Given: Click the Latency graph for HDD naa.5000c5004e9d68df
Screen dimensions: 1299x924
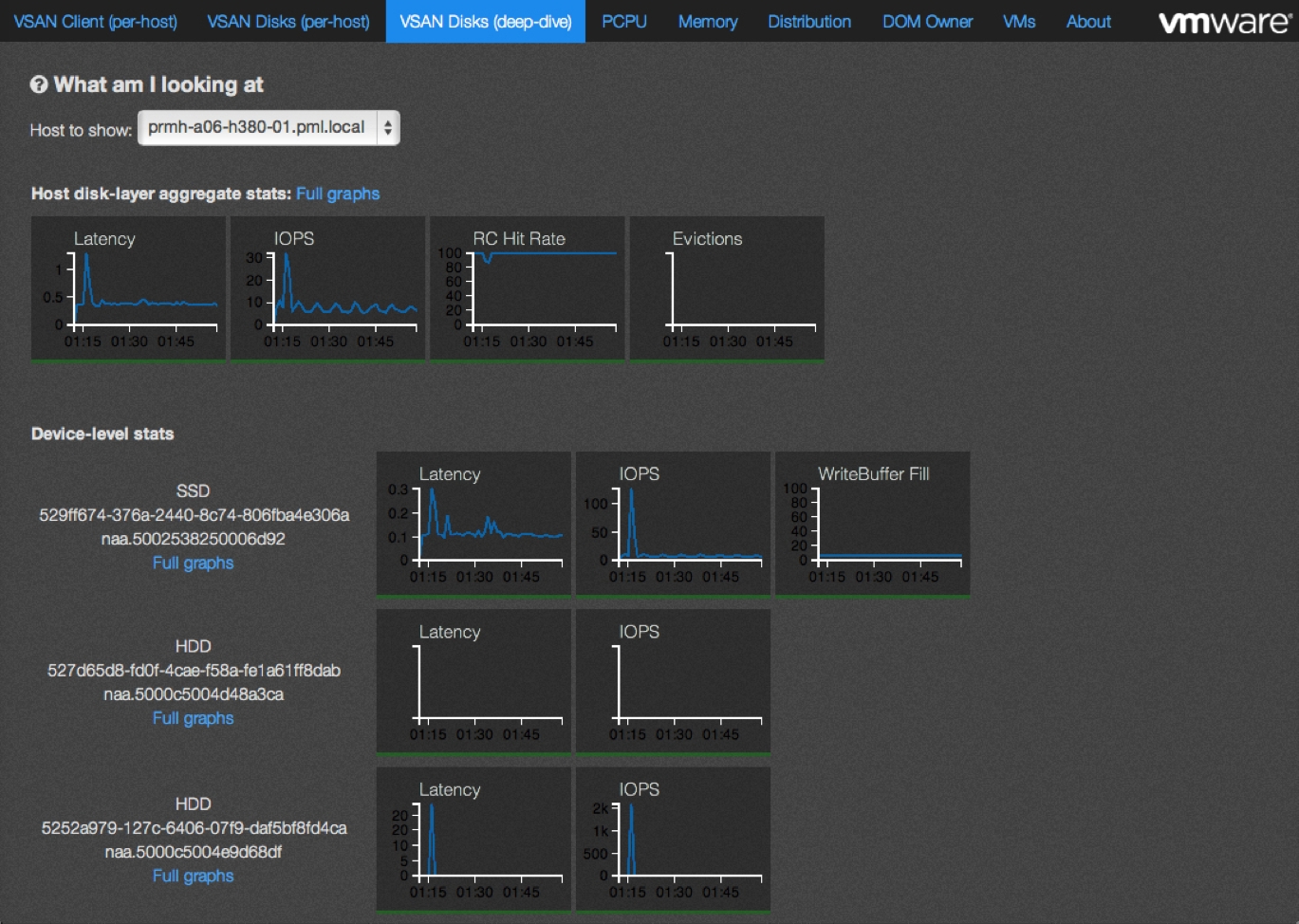Looking at the screenshot, I should 473,839.
